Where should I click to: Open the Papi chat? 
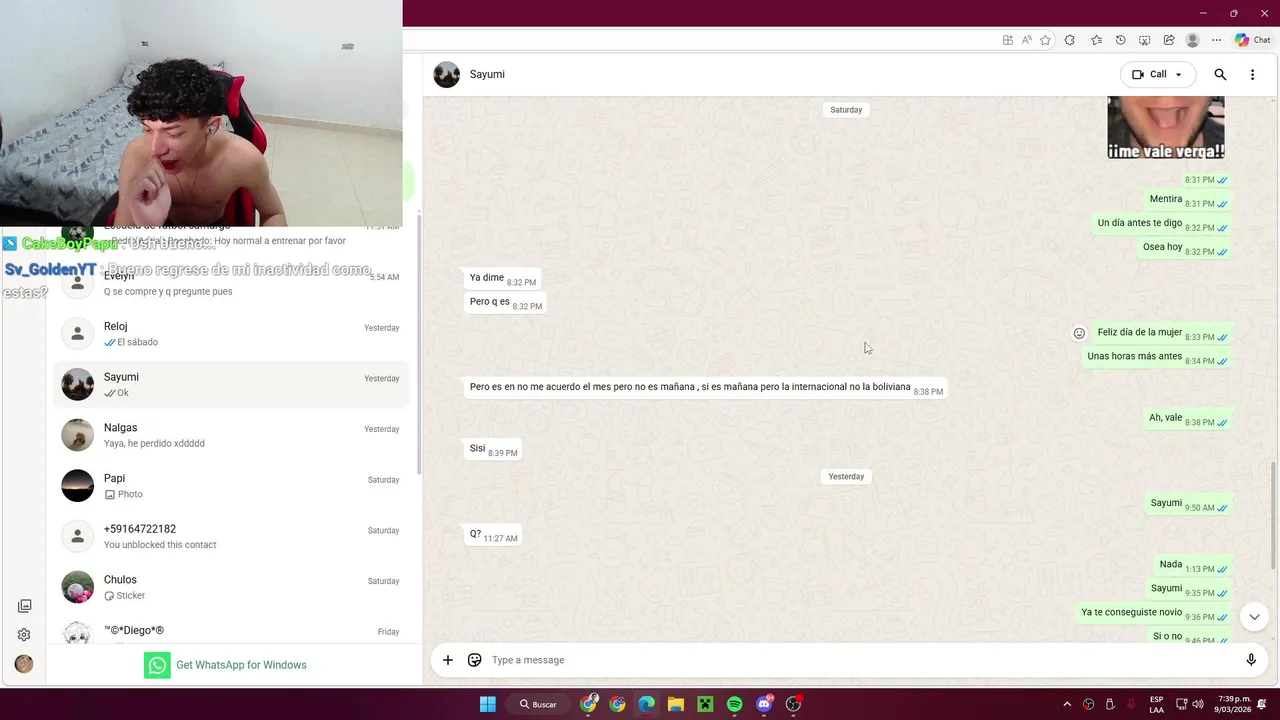tap(231, 486)
